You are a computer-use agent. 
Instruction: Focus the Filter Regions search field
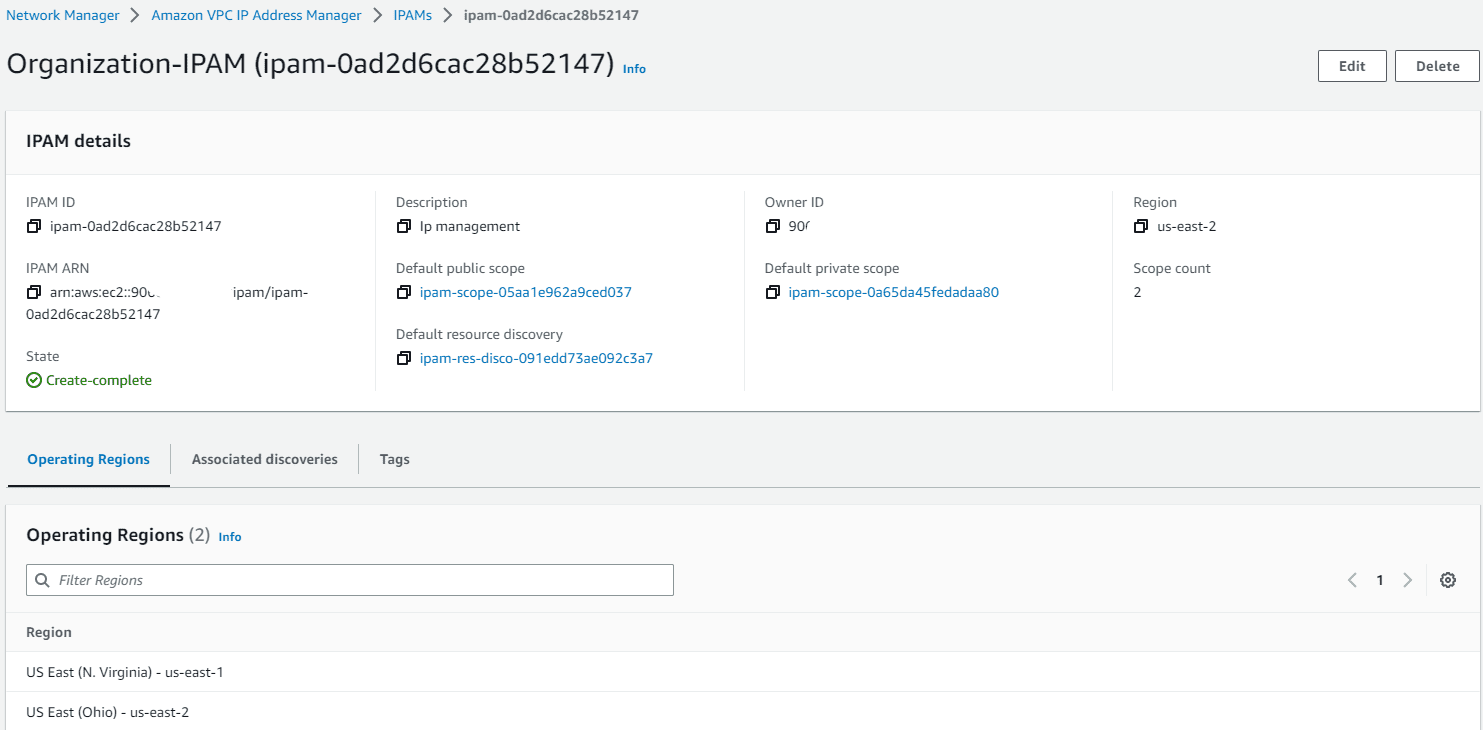pos(350,580)
